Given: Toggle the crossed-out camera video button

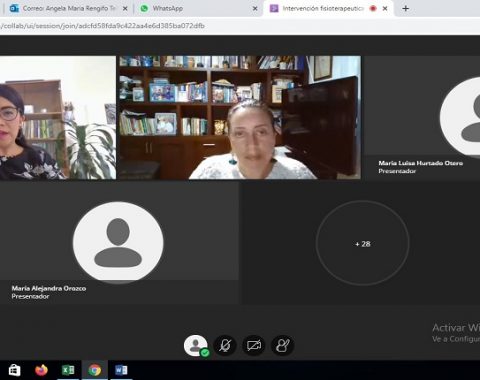Looking at the screenshot, I should [254, 345].
